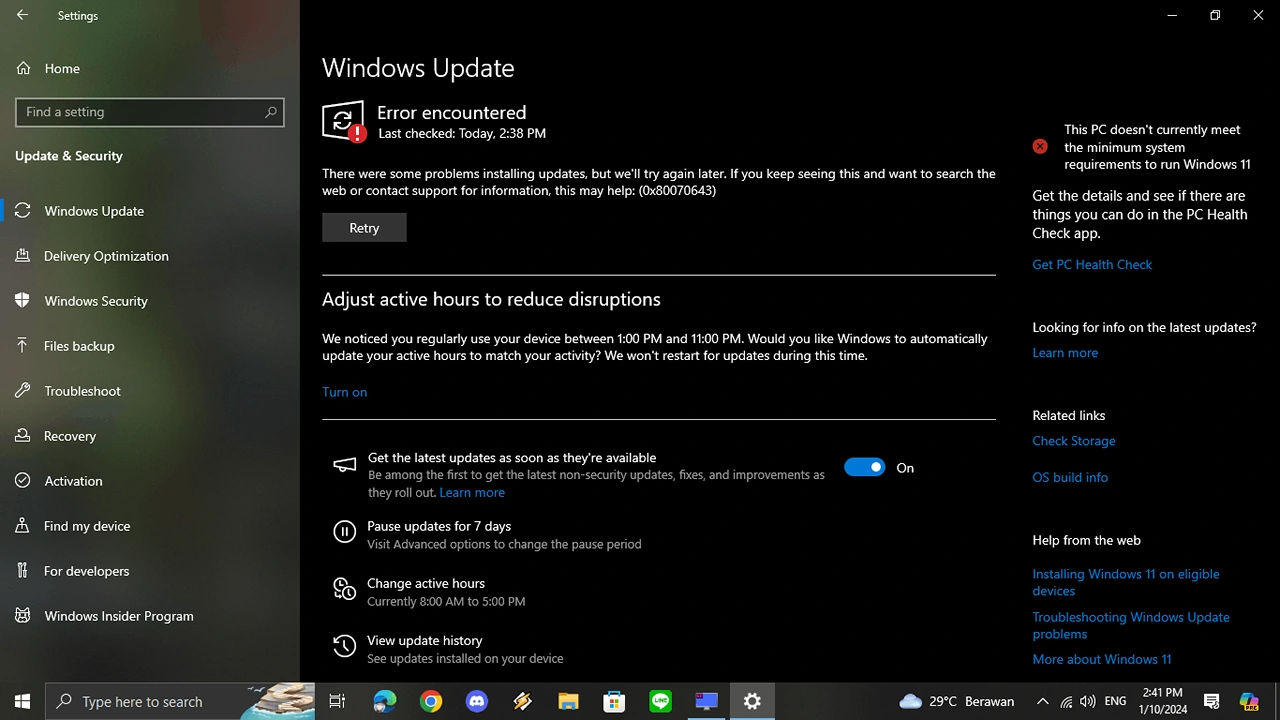Show hidden system tray icons

[1042, 701]
